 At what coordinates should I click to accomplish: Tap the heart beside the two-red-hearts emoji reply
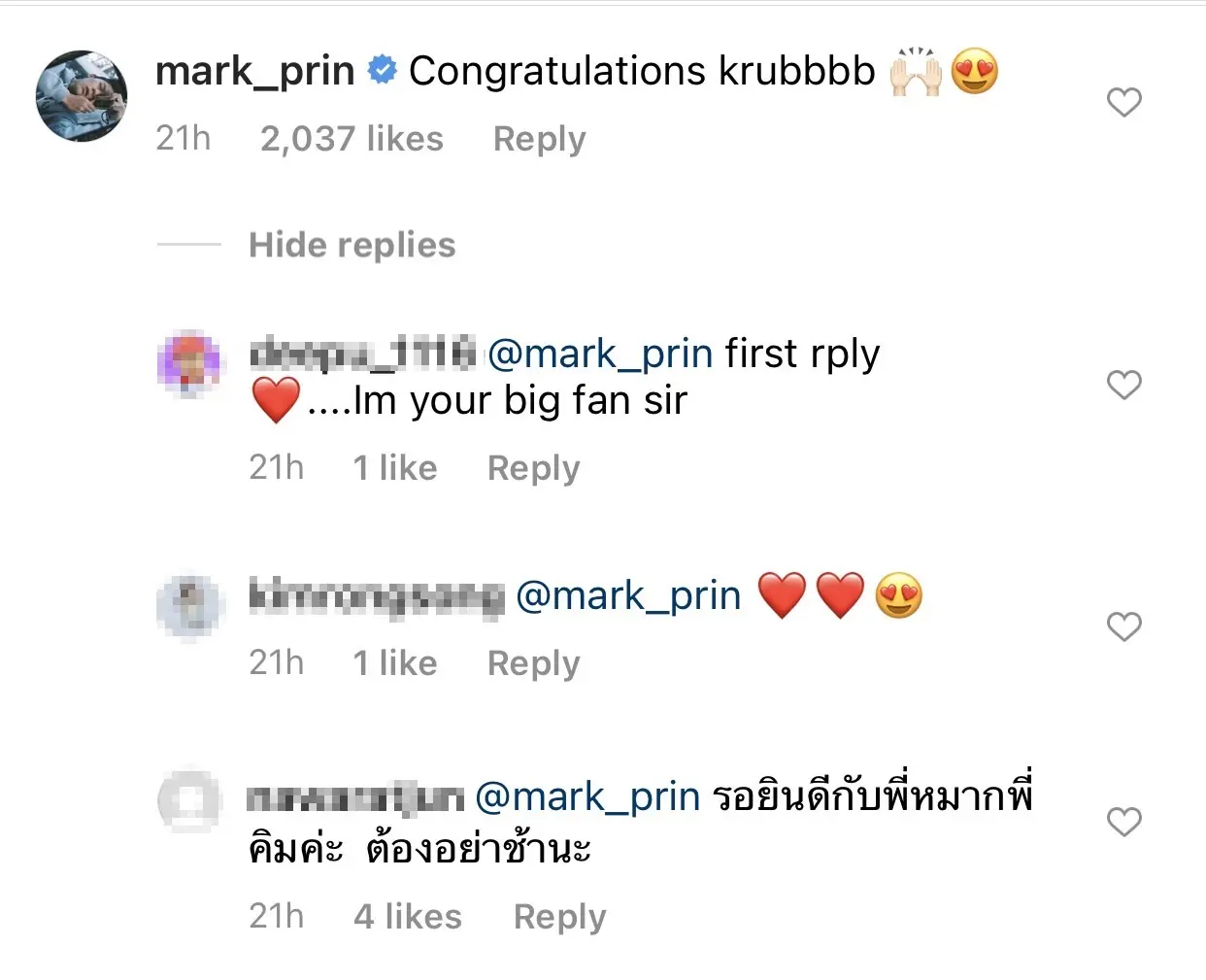(1124, 626)
